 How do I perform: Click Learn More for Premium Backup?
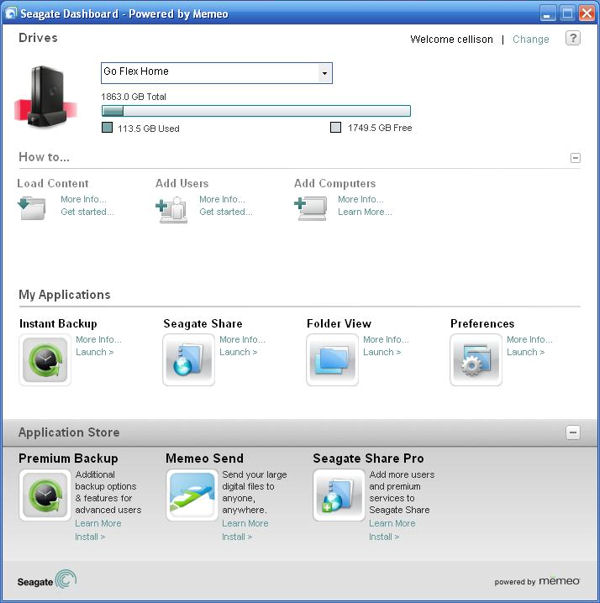[x=98, y=523]
